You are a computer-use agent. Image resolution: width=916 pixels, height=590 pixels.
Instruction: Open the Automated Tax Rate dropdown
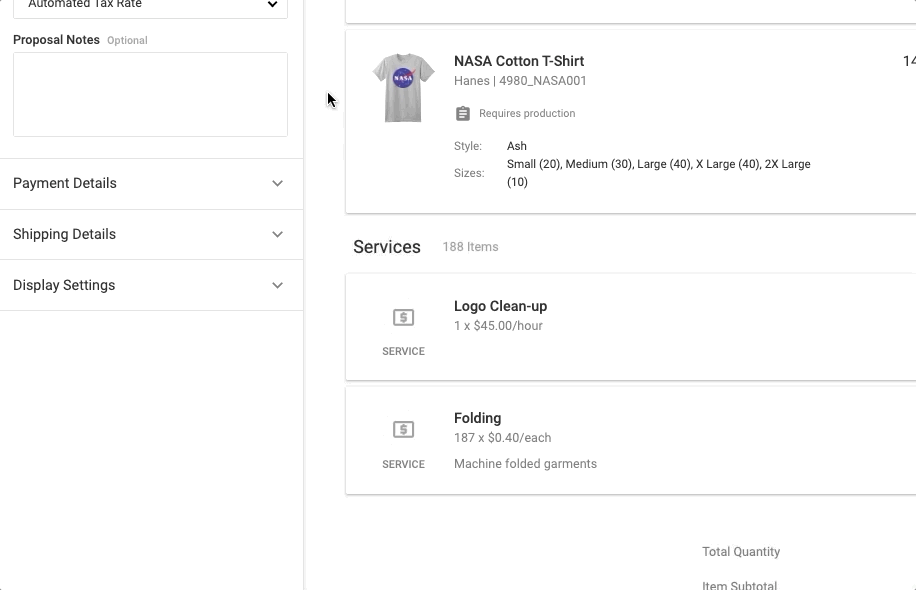tap(150, 6)
